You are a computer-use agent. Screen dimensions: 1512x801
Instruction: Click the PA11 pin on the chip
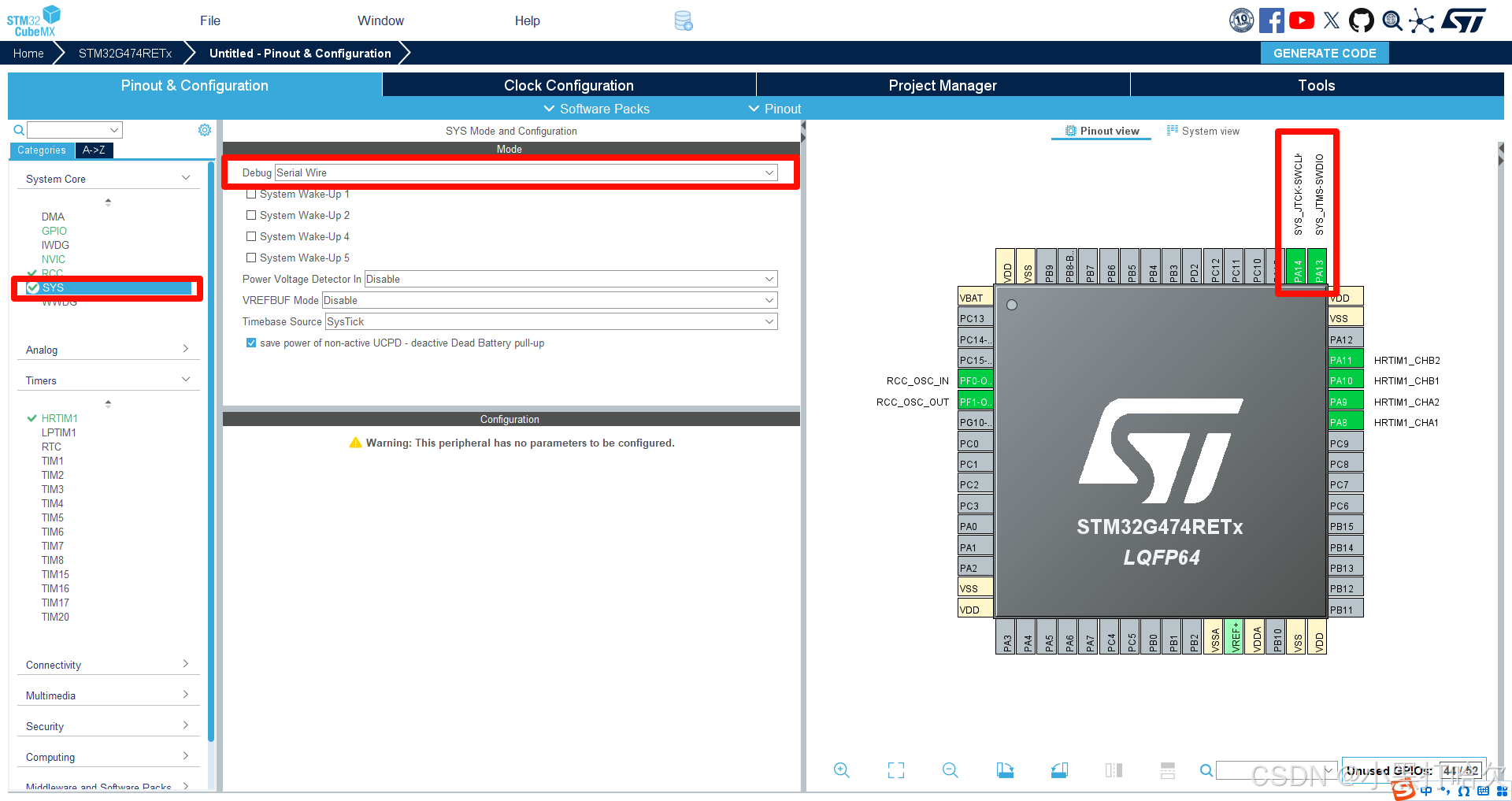pyautogui.click(x=1346, y=360)
